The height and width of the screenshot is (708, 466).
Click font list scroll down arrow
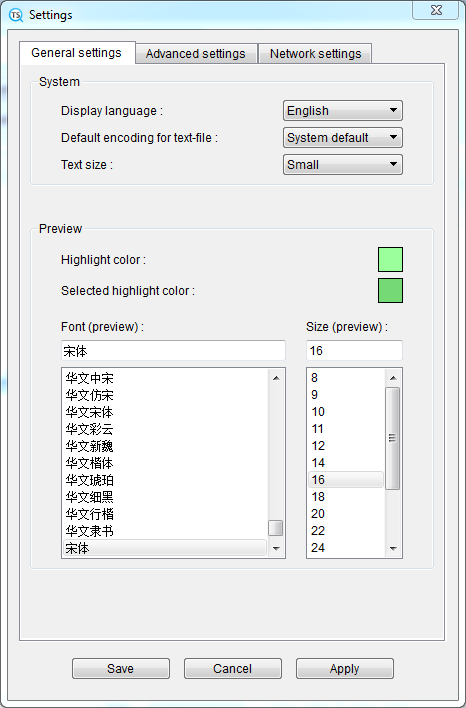(x=276, y=548)
